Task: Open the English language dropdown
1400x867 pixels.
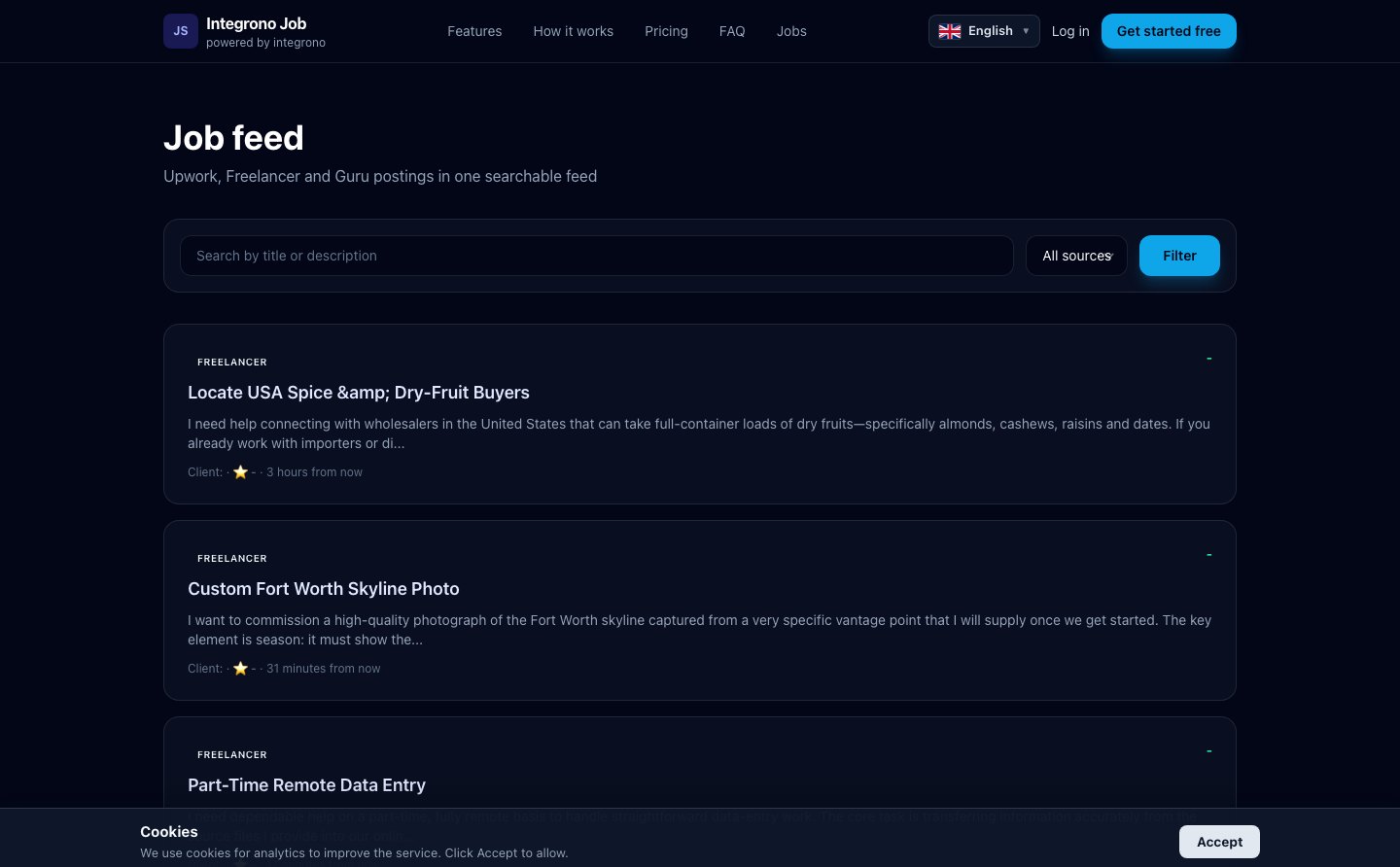Action: (x=984, y=31)
